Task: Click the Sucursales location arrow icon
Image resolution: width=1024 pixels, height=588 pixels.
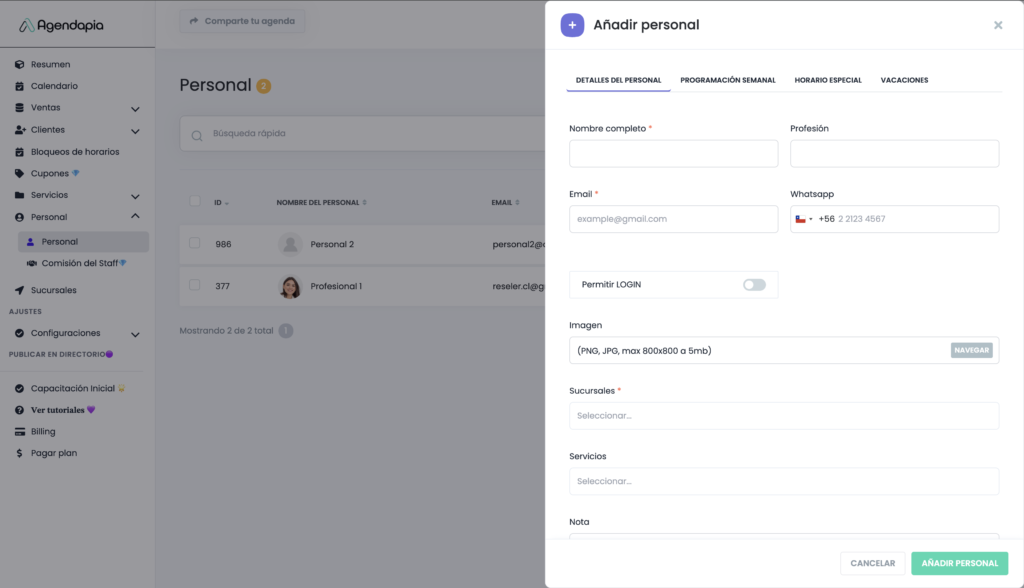Action: [x=20, y=290]
